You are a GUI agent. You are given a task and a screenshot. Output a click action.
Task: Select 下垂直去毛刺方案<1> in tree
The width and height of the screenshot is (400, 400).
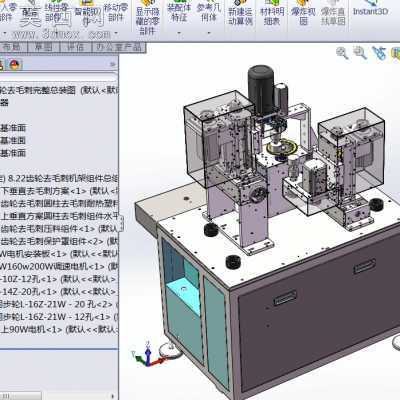[x=59, y=191]
